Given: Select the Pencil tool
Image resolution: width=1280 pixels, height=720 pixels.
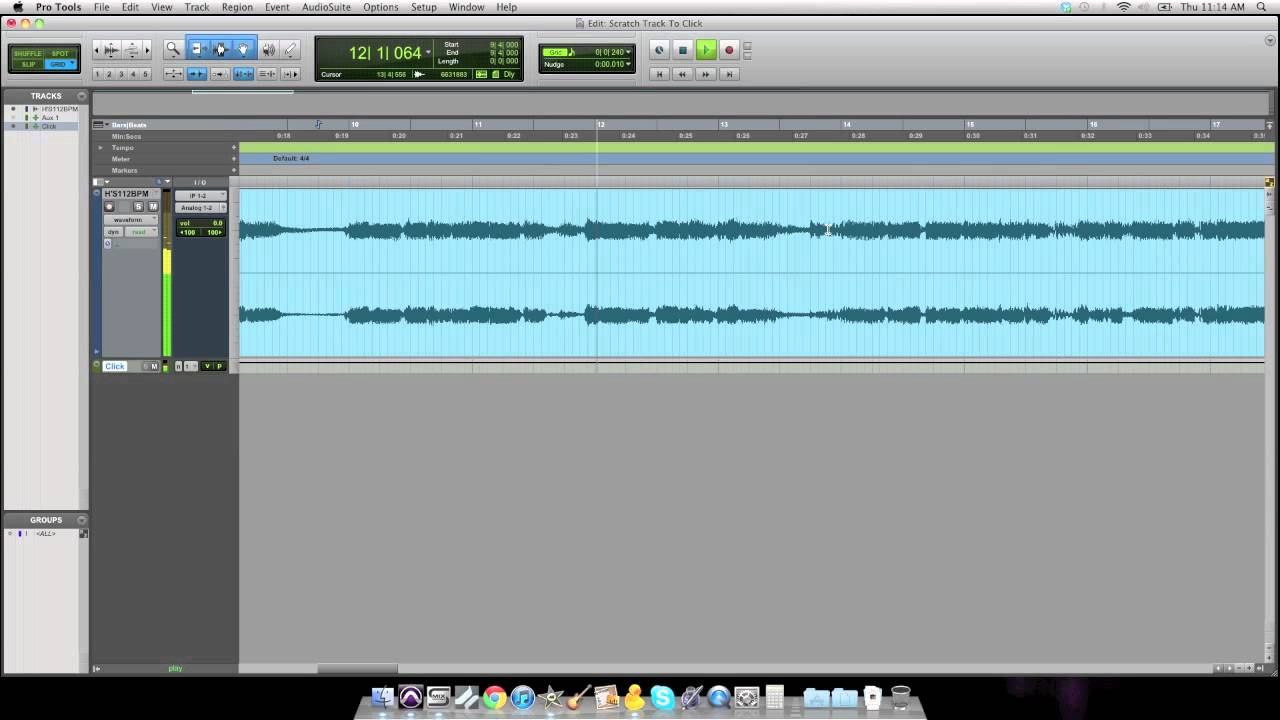Looking at the screenshot, I should 290,49.
